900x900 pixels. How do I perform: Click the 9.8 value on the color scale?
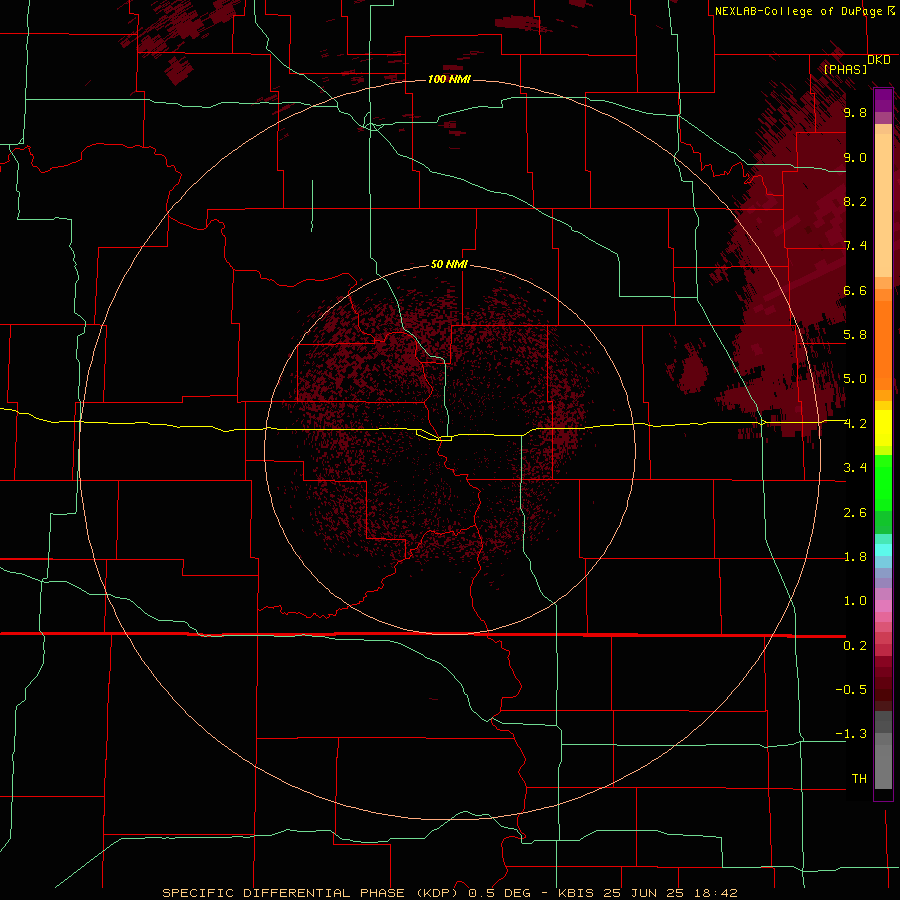pyautogui.click(x=855, y=112)
